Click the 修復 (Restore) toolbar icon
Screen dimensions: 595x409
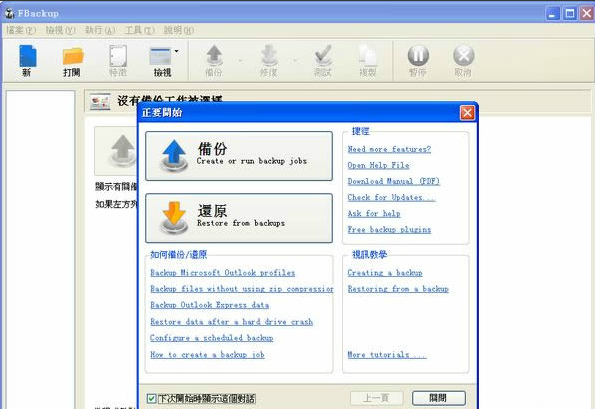(269, 56)
